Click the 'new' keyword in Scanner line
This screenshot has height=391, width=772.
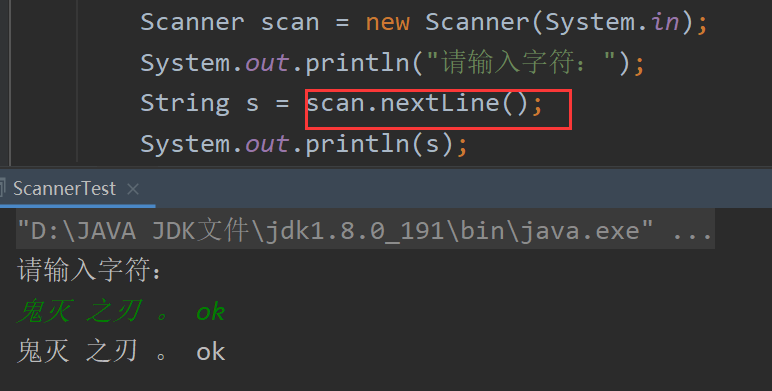tap(387, 23)
